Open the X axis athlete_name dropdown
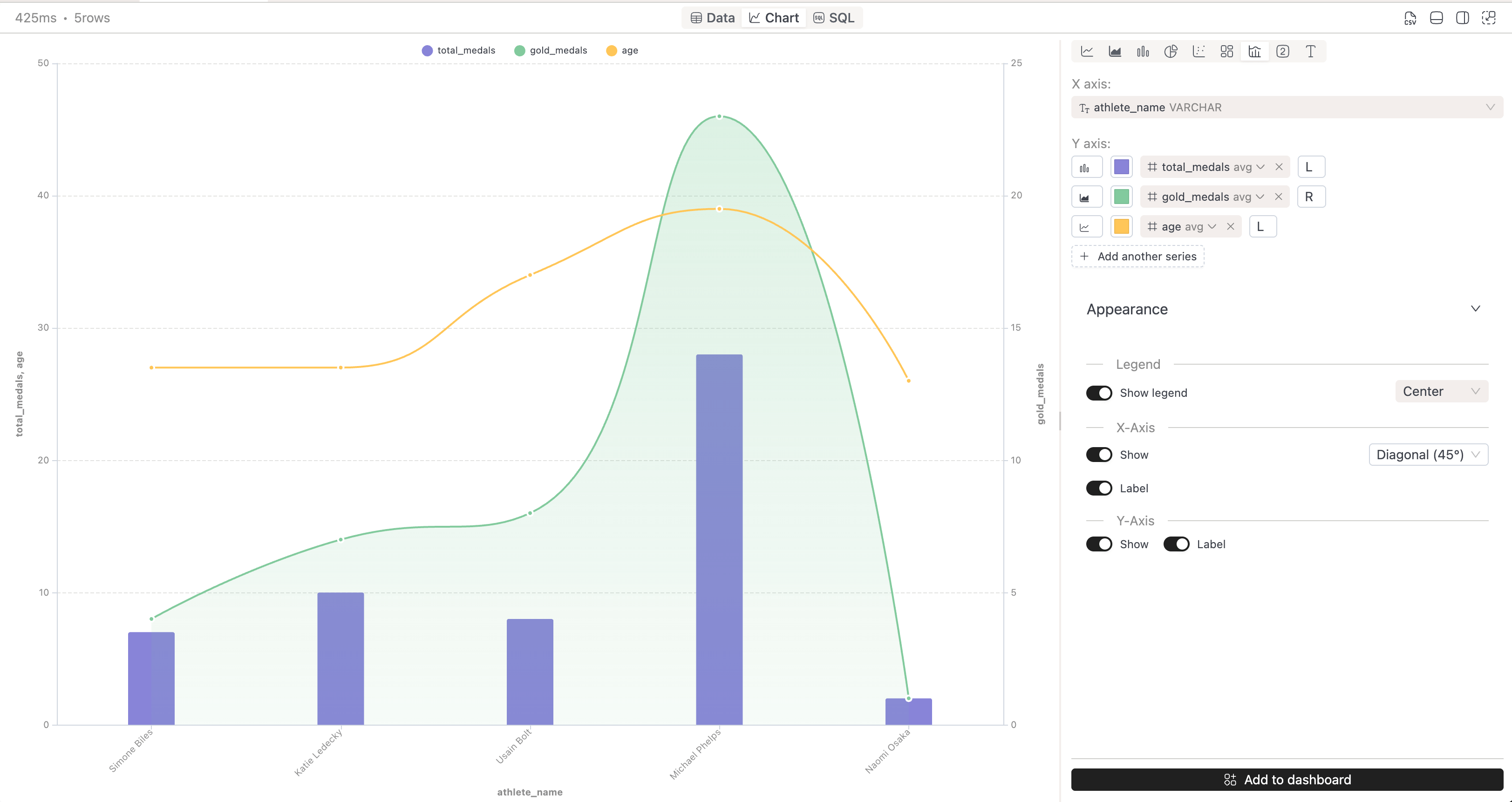The image size is (1512, 802). pyautogui.click(x=1287, y=108)
